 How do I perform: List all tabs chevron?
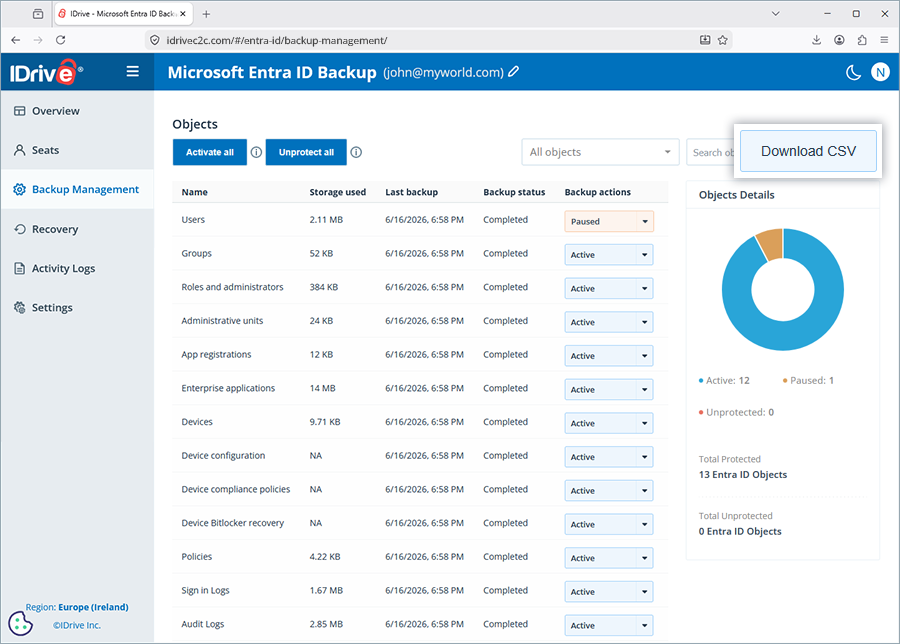pos(775,14)
